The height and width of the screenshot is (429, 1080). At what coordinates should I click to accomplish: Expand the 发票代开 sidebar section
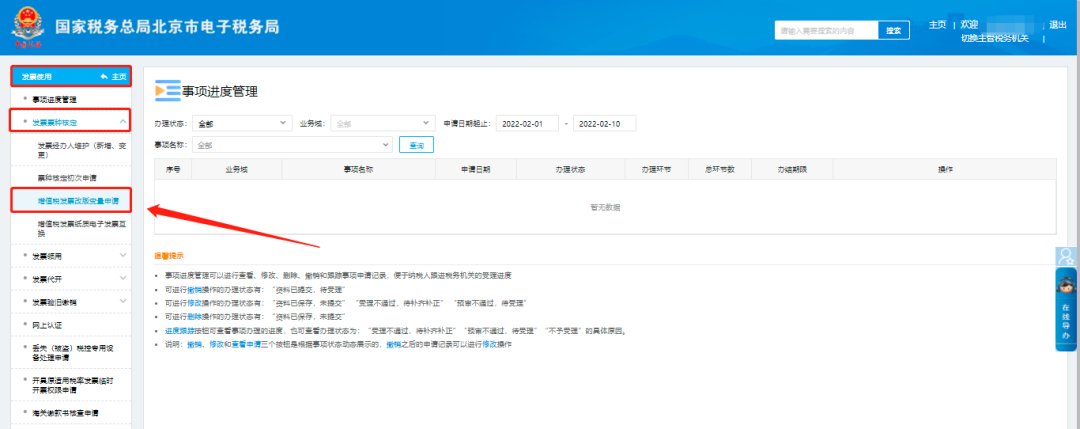(x=123, y=279)
